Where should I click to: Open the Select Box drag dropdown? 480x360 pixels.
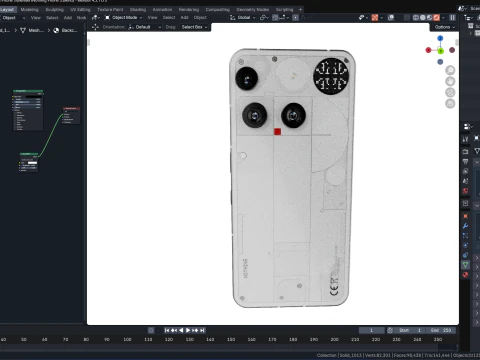pos(194,27)
